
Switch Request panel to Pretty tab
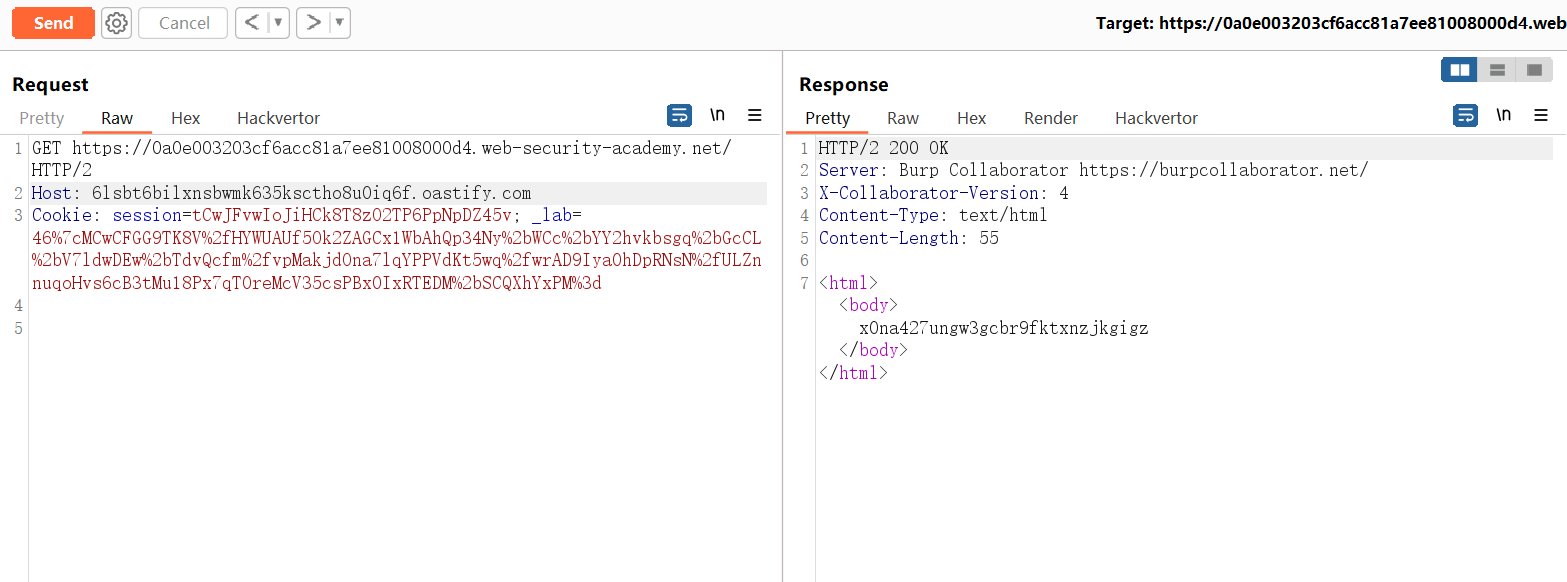click(x=42, y=118)
